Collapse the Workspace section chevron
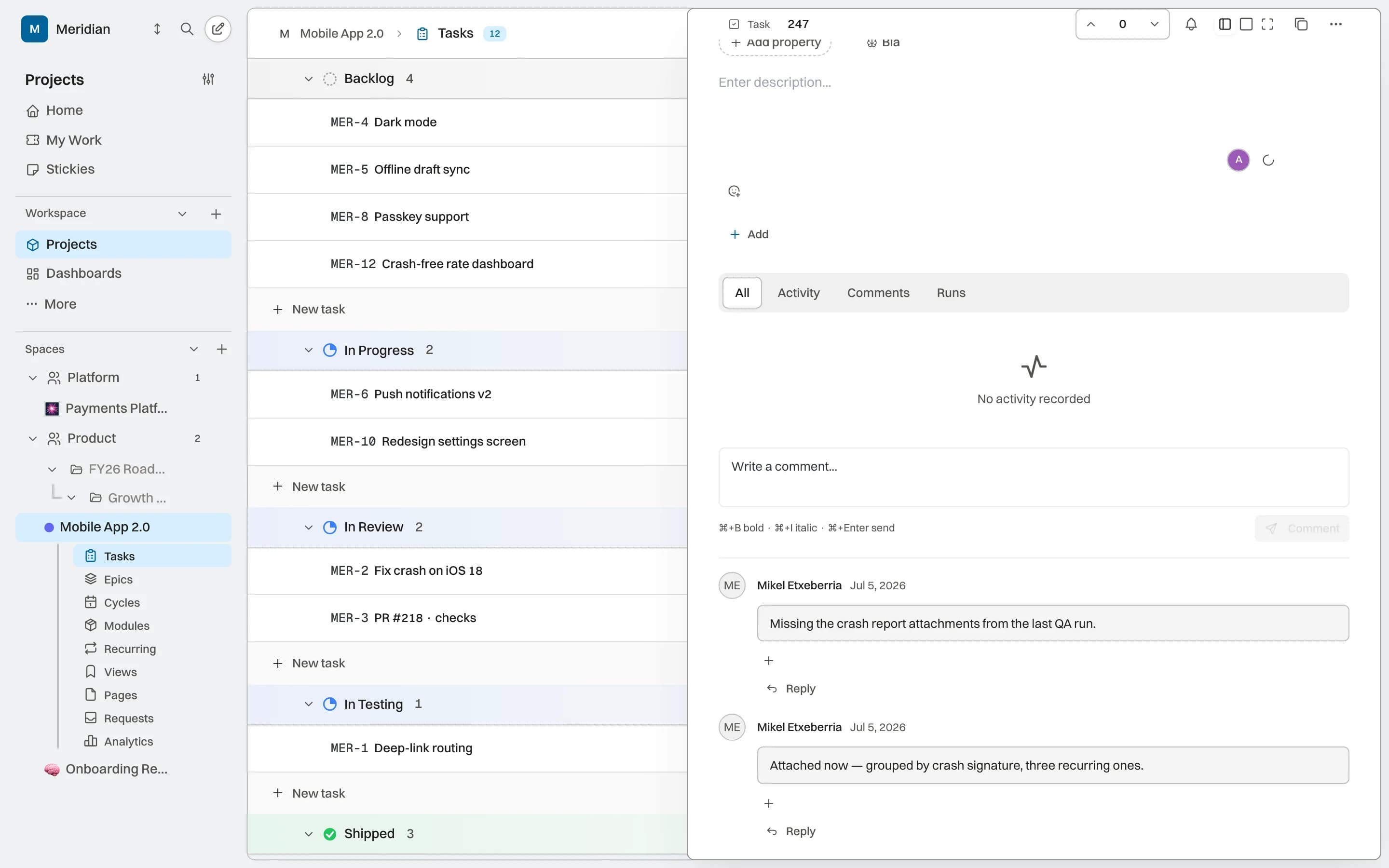This screenshot has height=868, width=1389. coord(182,214)
